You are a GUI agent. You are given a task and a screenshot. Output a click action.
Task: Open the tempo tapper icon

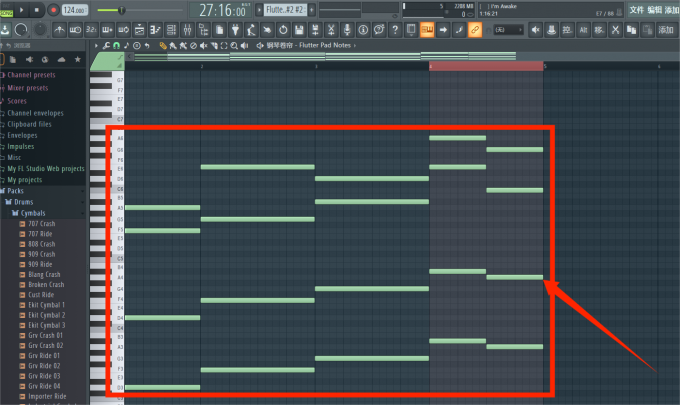[251, 30]
